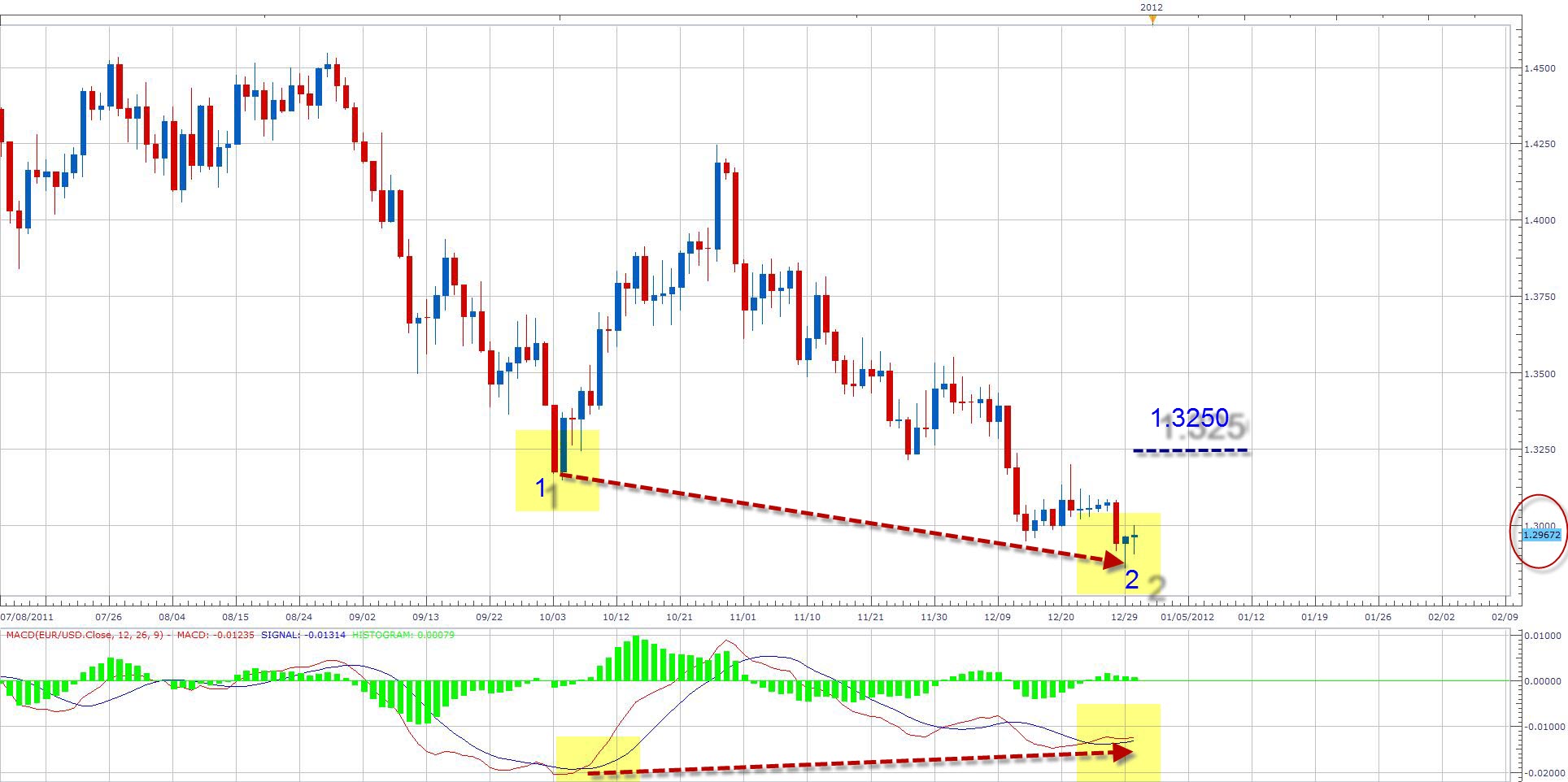Click the 10/21 date label
This screenshot has width=1568, height=782.
680,617
